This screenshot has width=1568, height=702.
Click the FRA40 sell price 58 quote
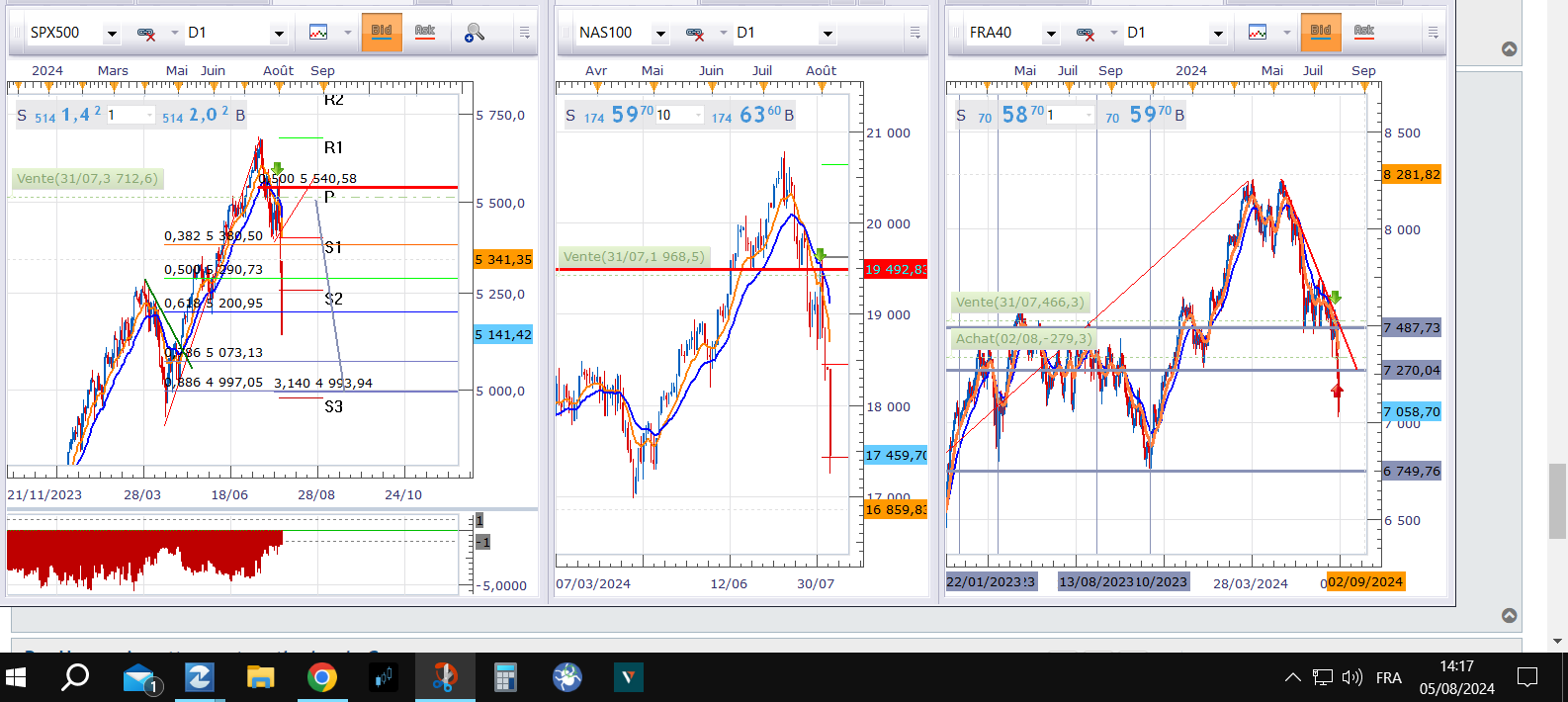tap(1015, 115)
